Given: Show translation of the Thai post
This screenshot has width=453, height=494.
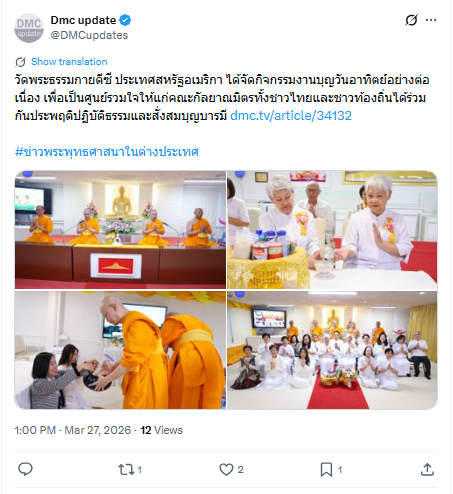Looking at the screenshot, I should click(x=69, y=62).
